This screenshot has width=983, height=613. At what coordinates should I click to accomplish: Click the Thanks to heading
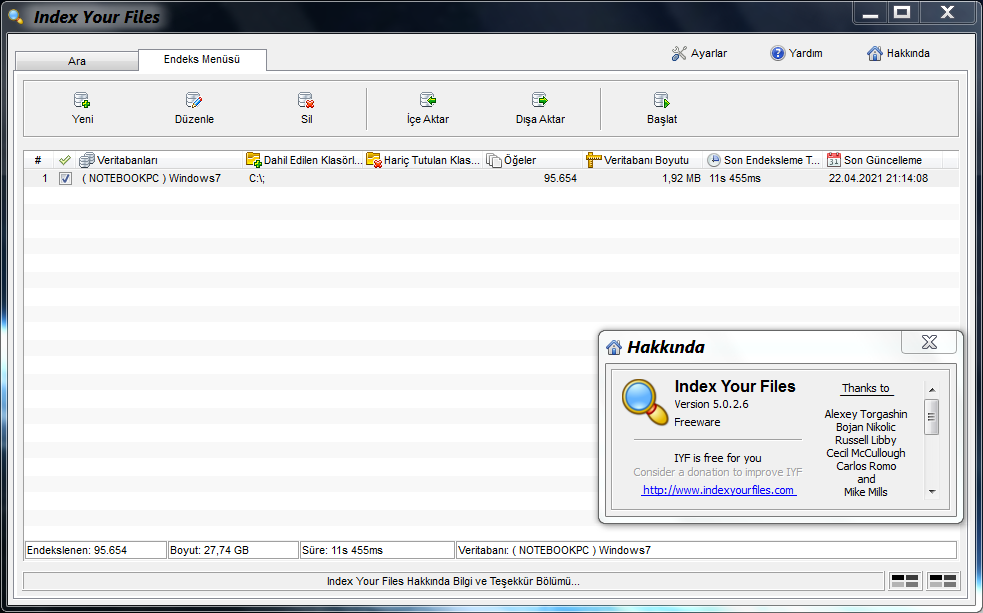click(866, 388)
